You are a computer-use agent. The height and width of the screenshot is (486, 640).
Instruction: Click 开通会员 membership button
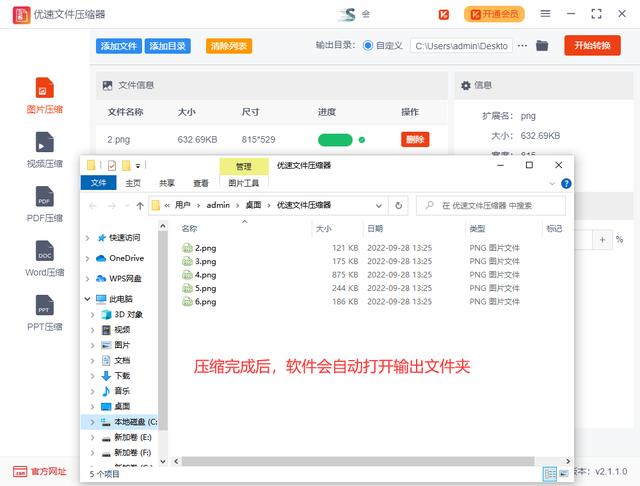(494, 14)
